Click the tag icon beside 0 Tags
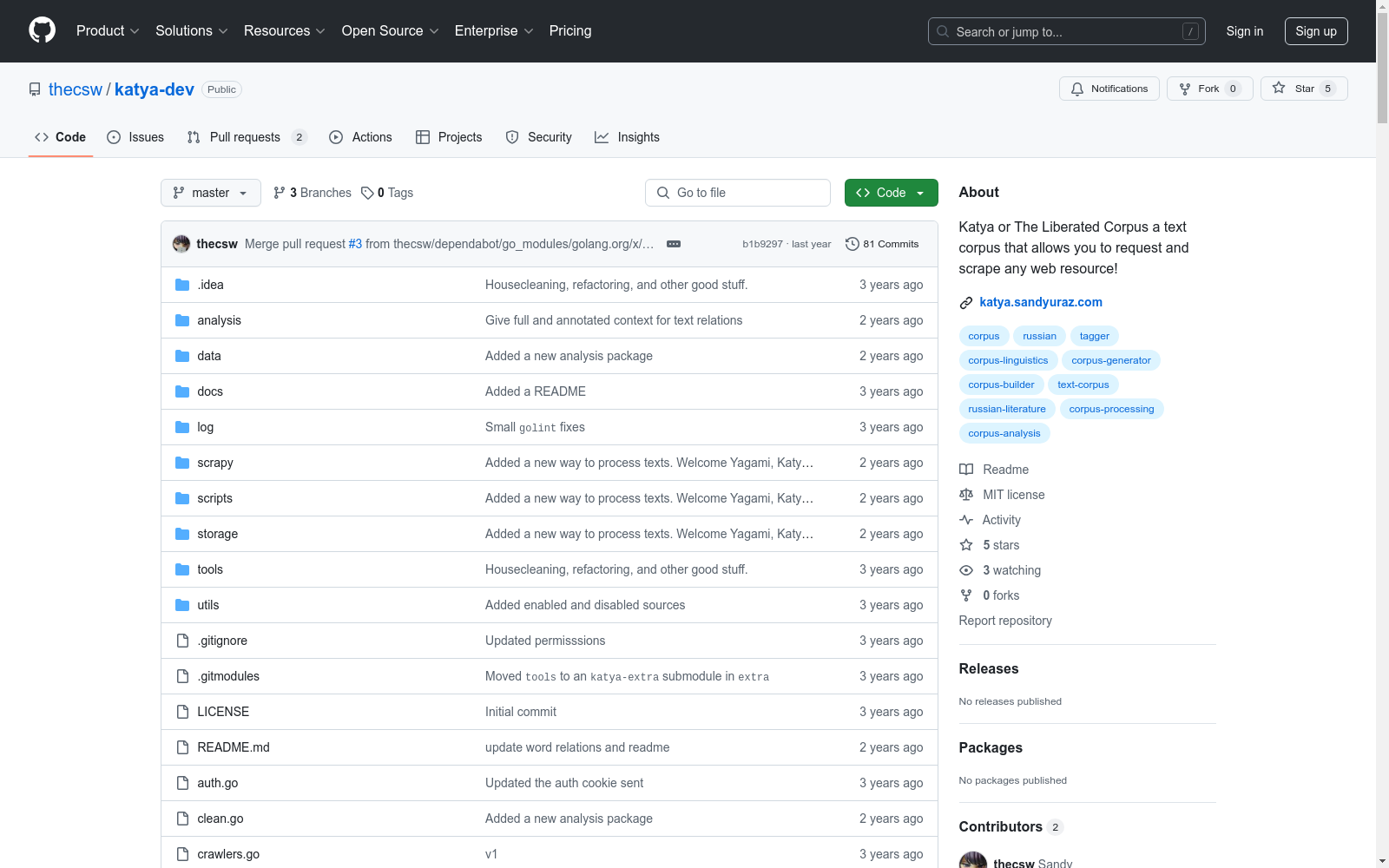This screenshot has height=868, width=1389. point(367,193)
